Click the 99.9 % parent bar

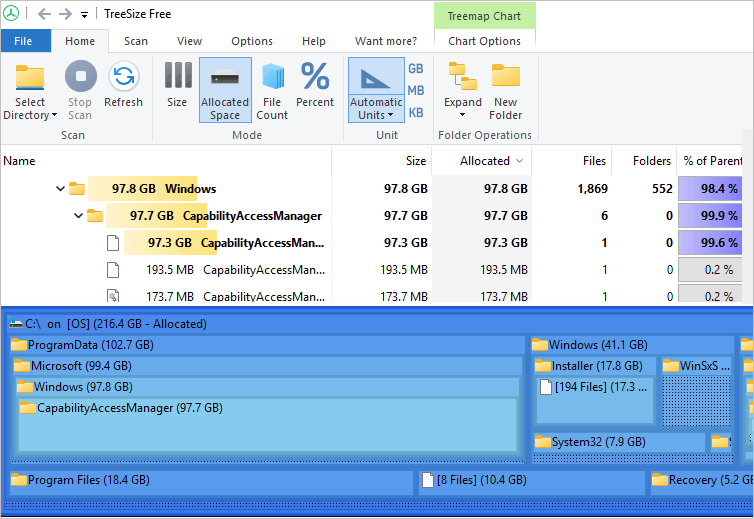(x=710, y=215)
